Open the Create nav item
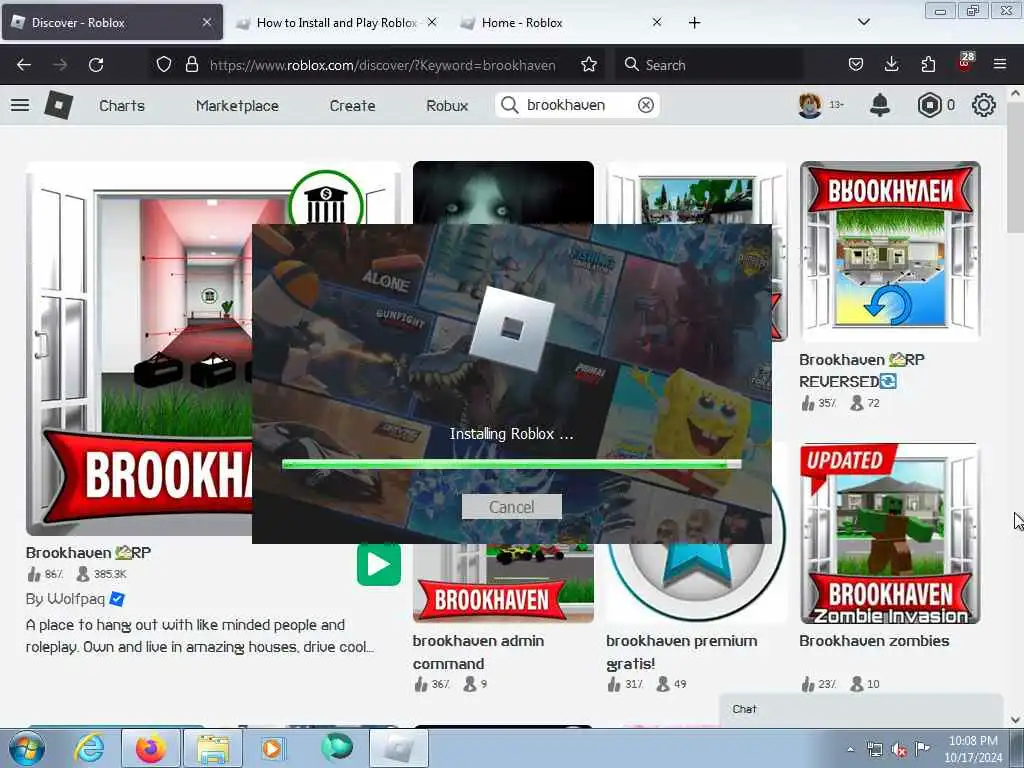The height and width of the screenshot is (768, 1024). pos(352,105)
